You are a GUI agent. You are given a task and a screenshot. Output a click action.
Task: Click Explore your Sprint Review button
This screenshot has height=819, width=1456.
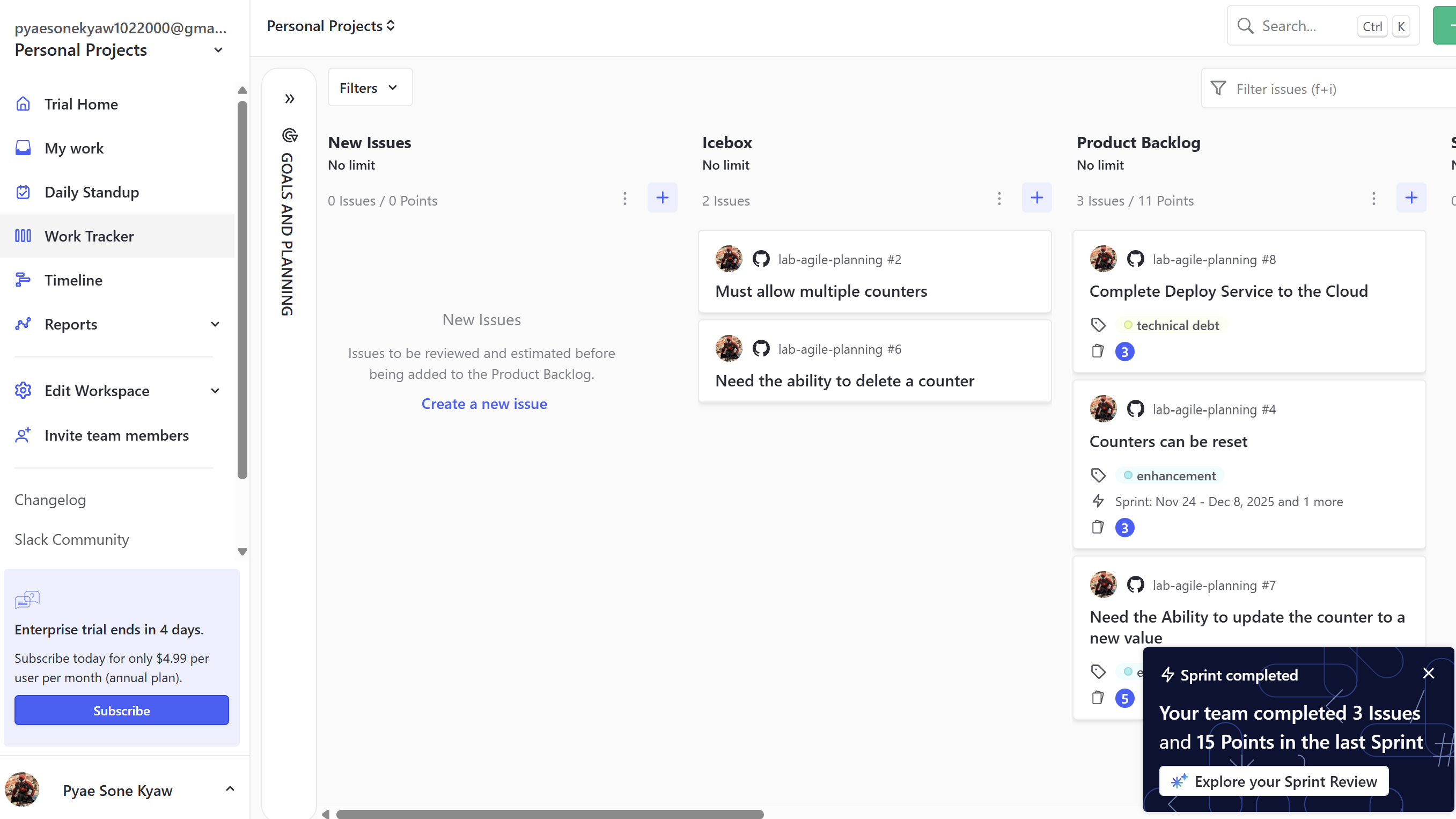[1274, 781]
